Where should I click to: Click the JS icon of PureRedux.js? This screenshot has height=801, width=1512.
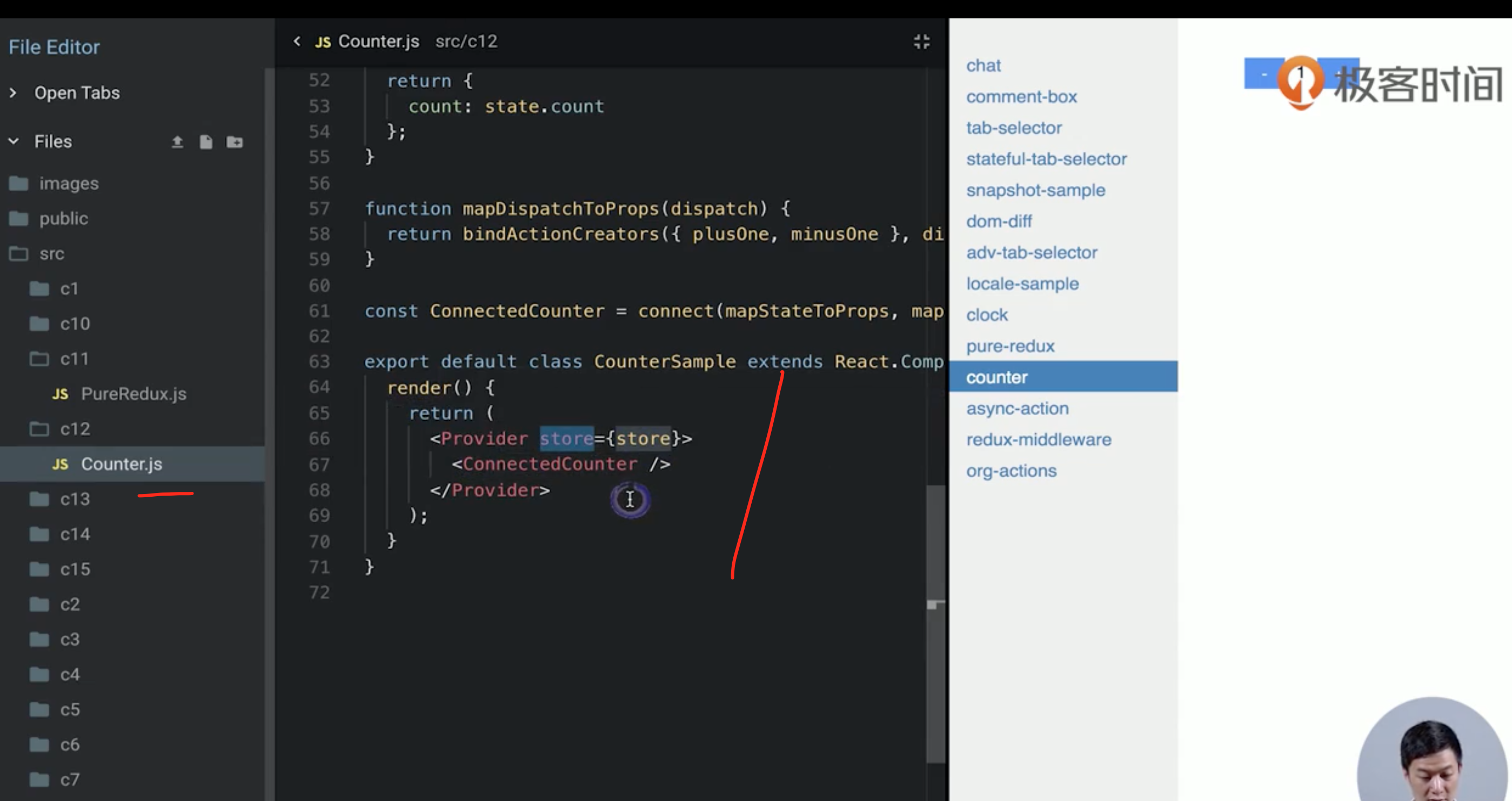pyautogui.click(x=60, y=394)
